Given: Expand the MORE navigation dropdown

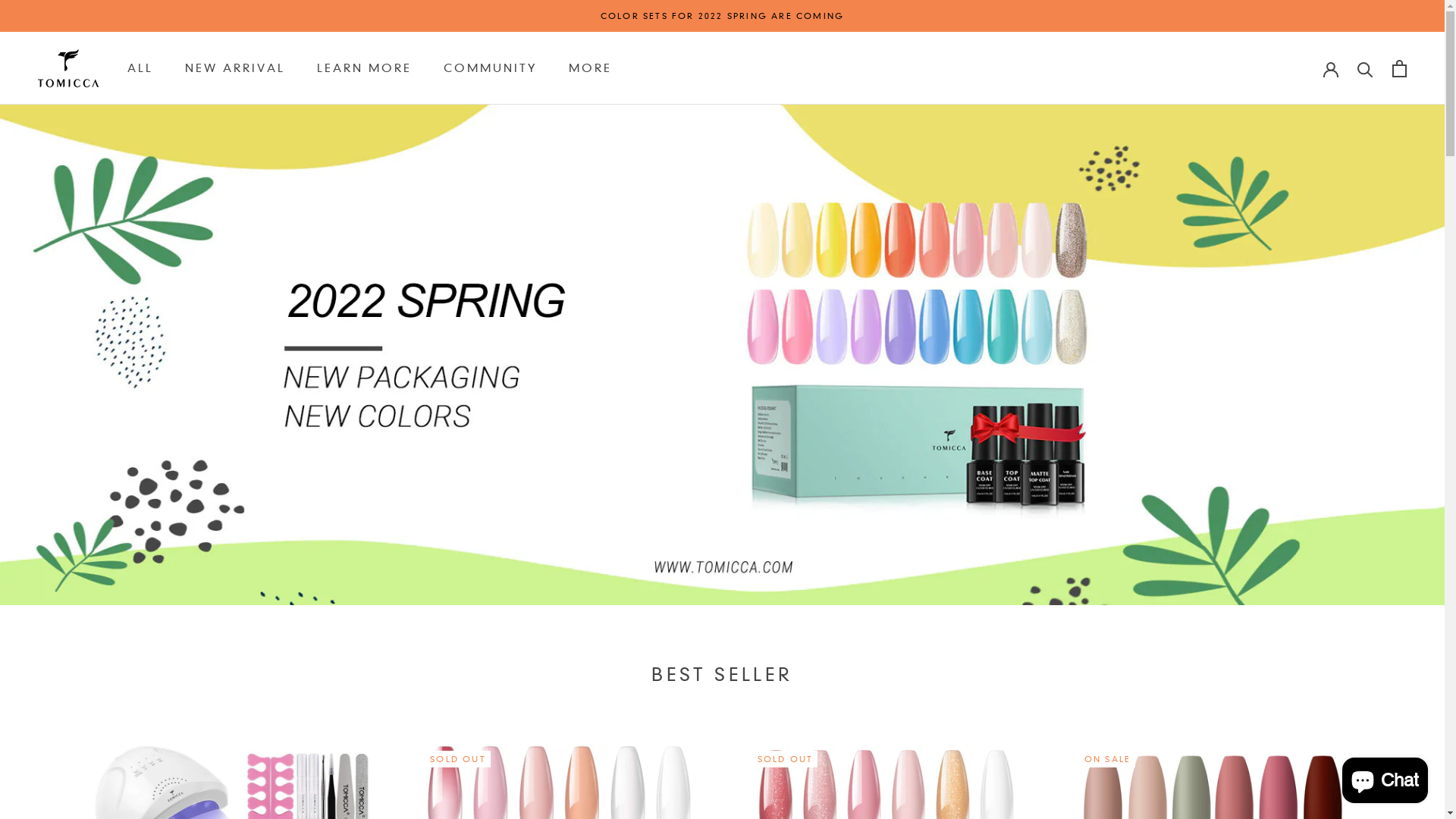Looking at the screenshot, I should (x=590, y=68).
